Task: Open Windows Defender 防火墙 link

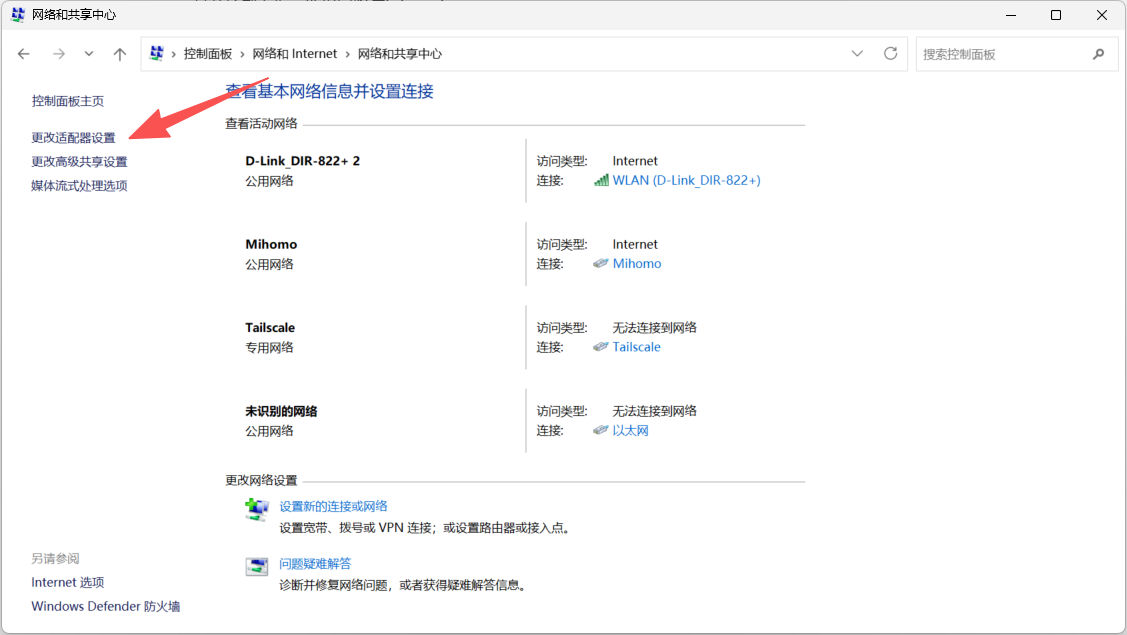Action: pyautogui.click(x=106, y=606)
